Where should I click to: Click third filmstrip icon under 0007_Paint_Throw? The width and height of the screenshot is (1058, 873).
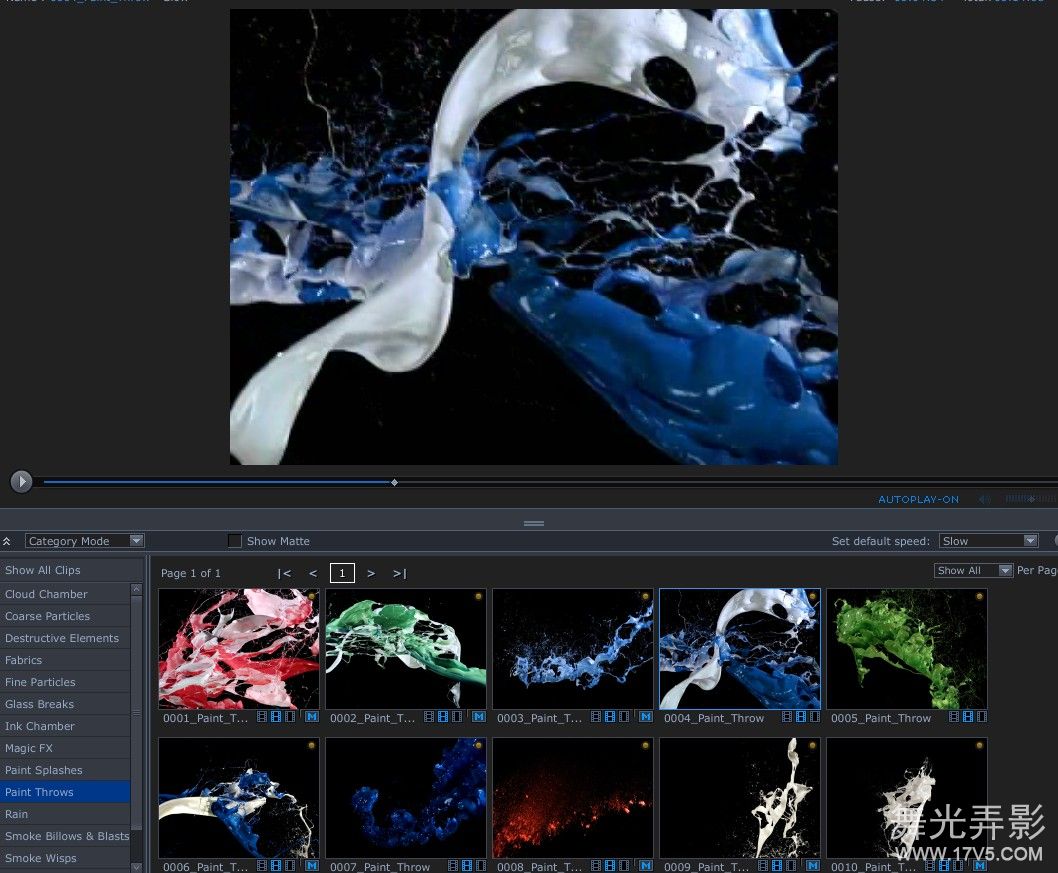pos(480,866)
